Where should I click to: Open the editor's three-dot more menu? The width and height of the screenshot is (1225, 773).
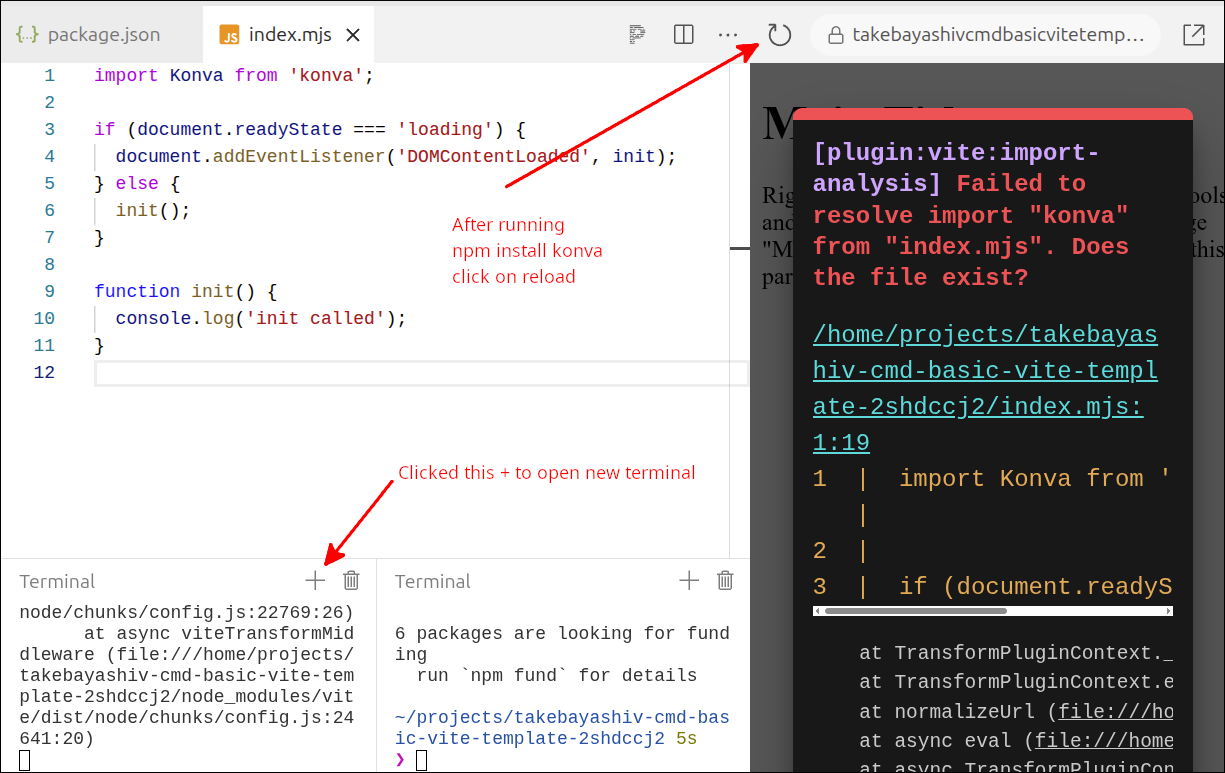click(x=728, y=35)
